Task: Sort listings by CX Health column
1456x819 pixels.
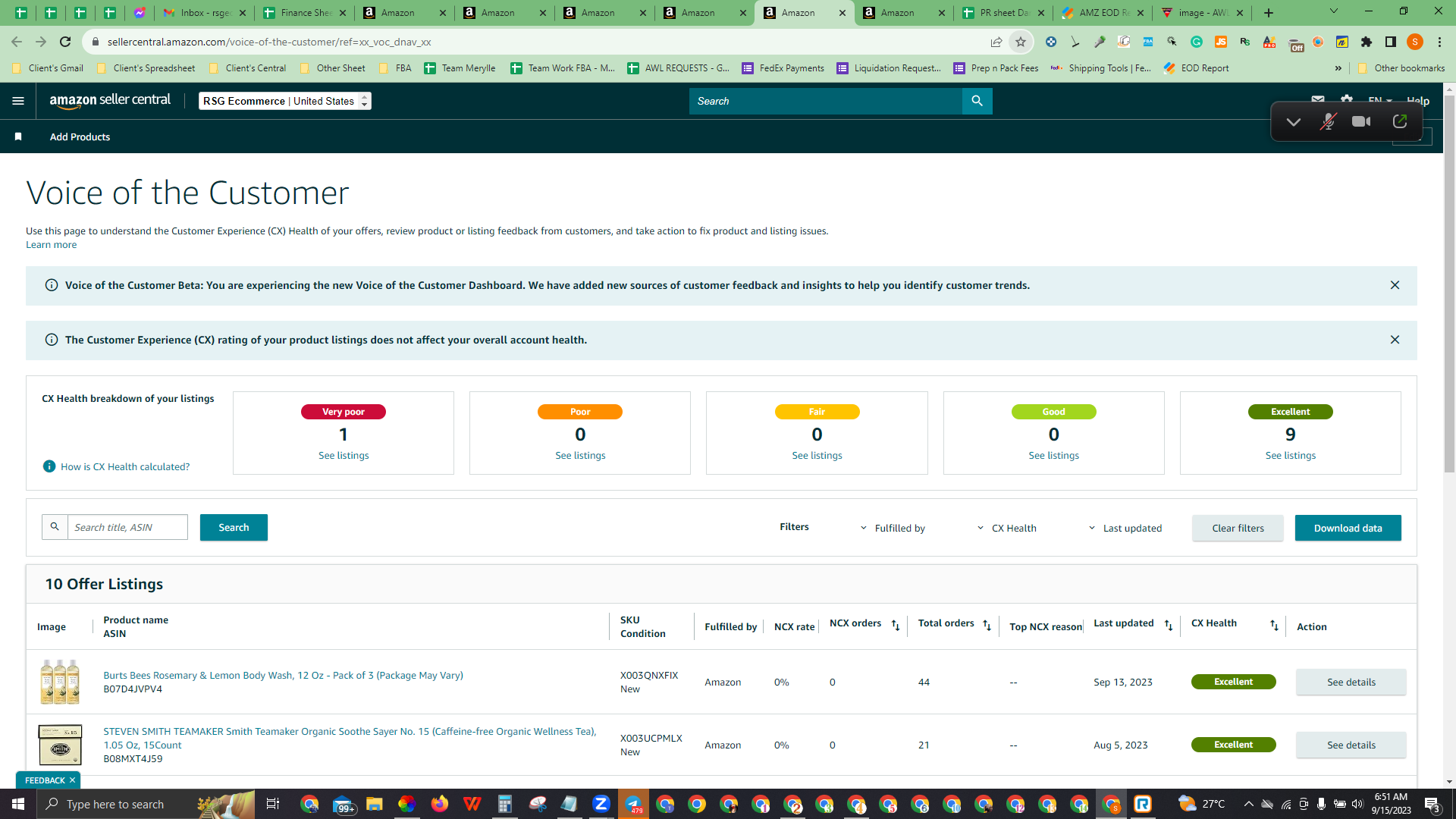Action: point(1274,626)
